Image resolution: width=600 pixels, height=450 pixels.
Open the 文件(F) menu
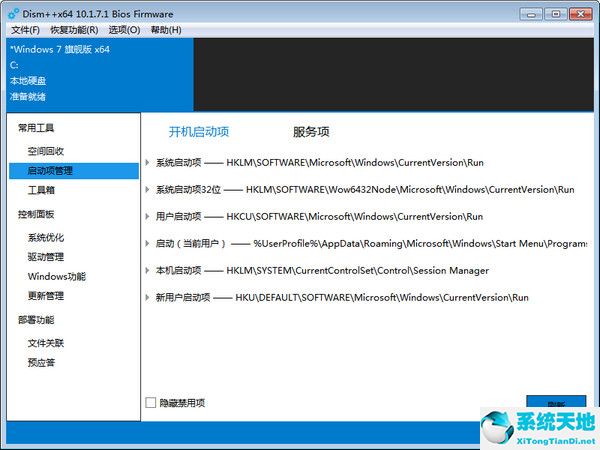coord(25,30)
